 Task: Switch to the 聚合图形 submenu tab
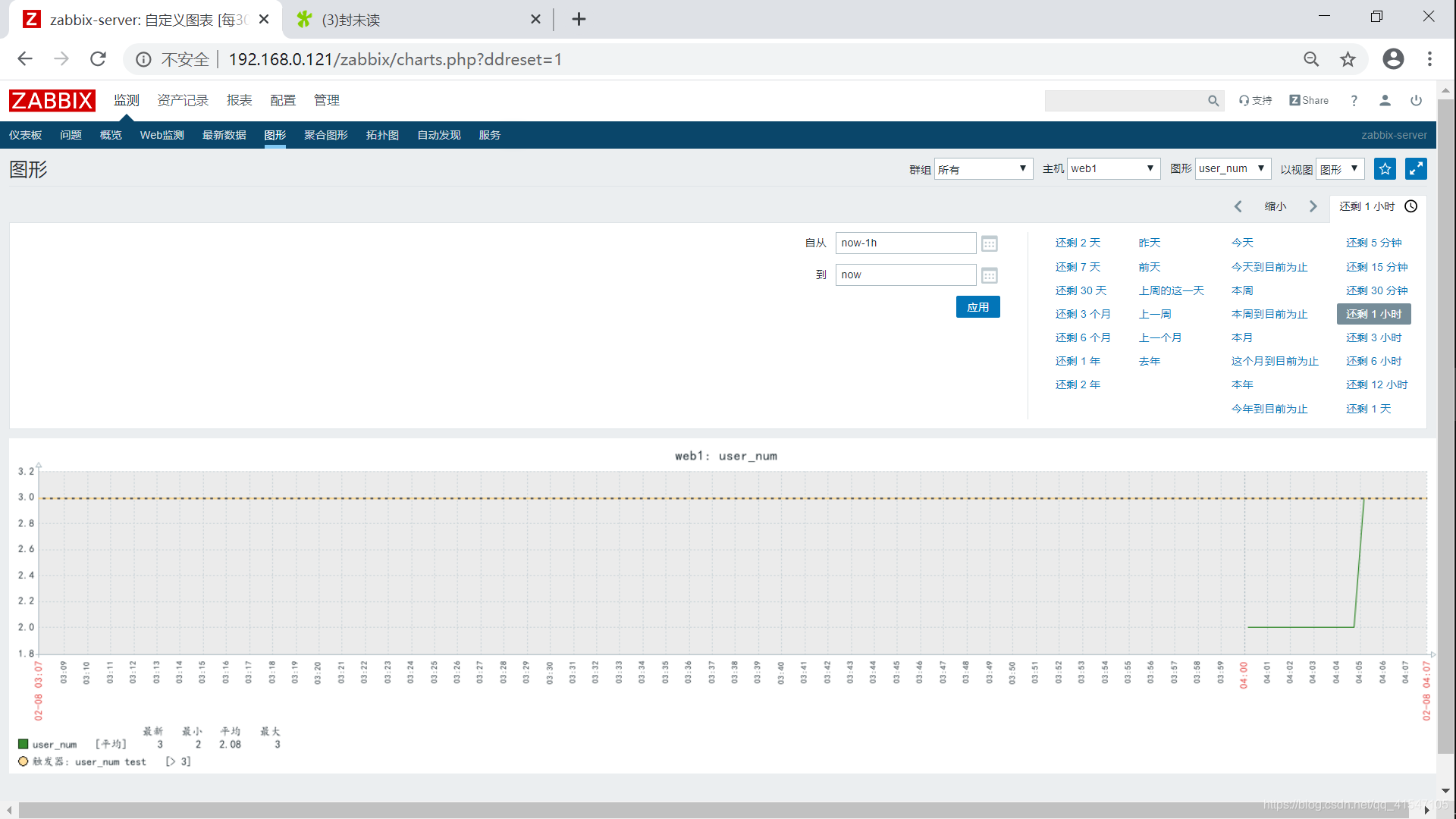click(x=326, y=135)
